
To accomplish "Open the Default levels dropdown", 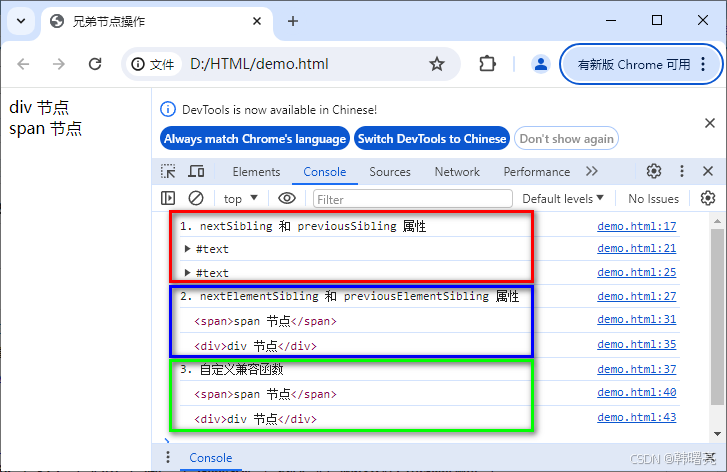I will click(562, 198).
